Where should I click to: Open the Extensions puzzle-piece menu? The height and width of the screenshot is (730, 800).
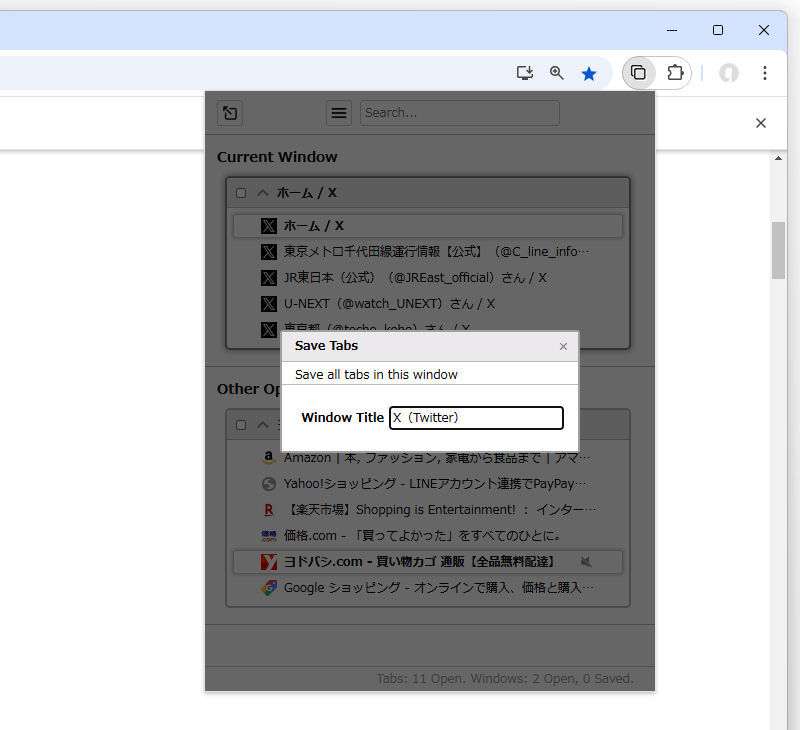click(675, 73)
